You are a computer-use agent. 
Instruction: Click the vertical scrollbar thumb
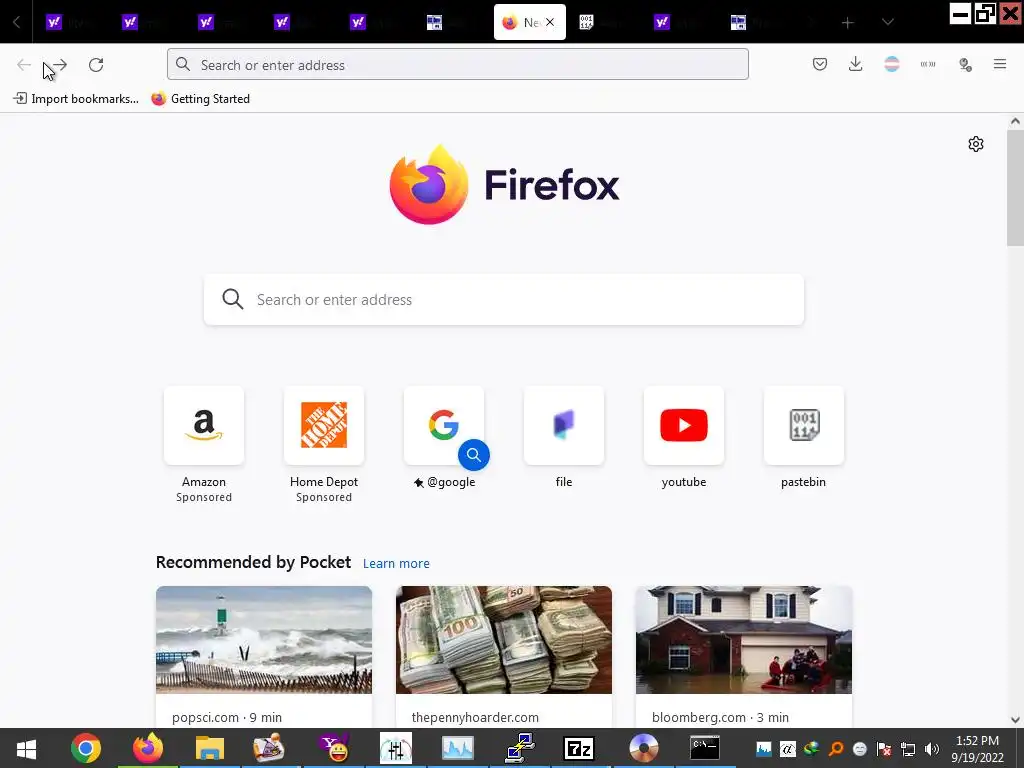pyautogui.click(x=1015, y=187)
